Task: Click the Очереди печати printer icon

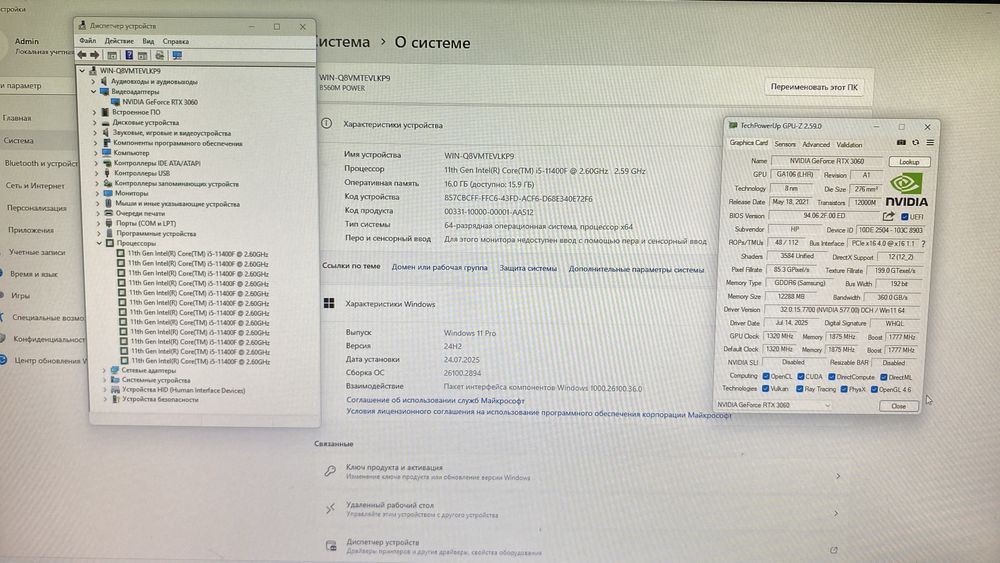Action: click(108, 213)
